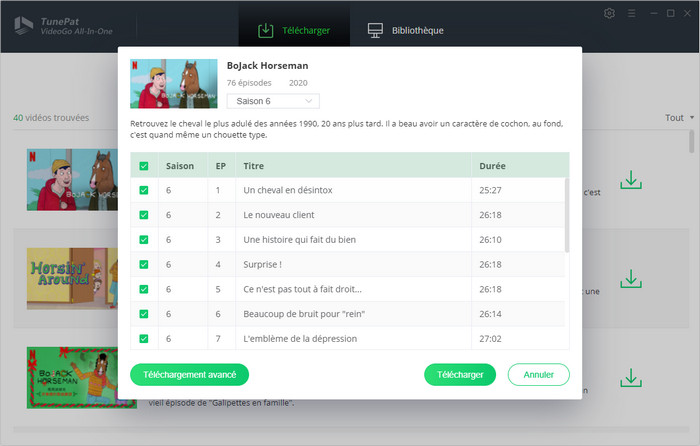Screen dimensions: 700x446
Task: Open the Saison 6 dropdown
Action: (x=273, y=101)
